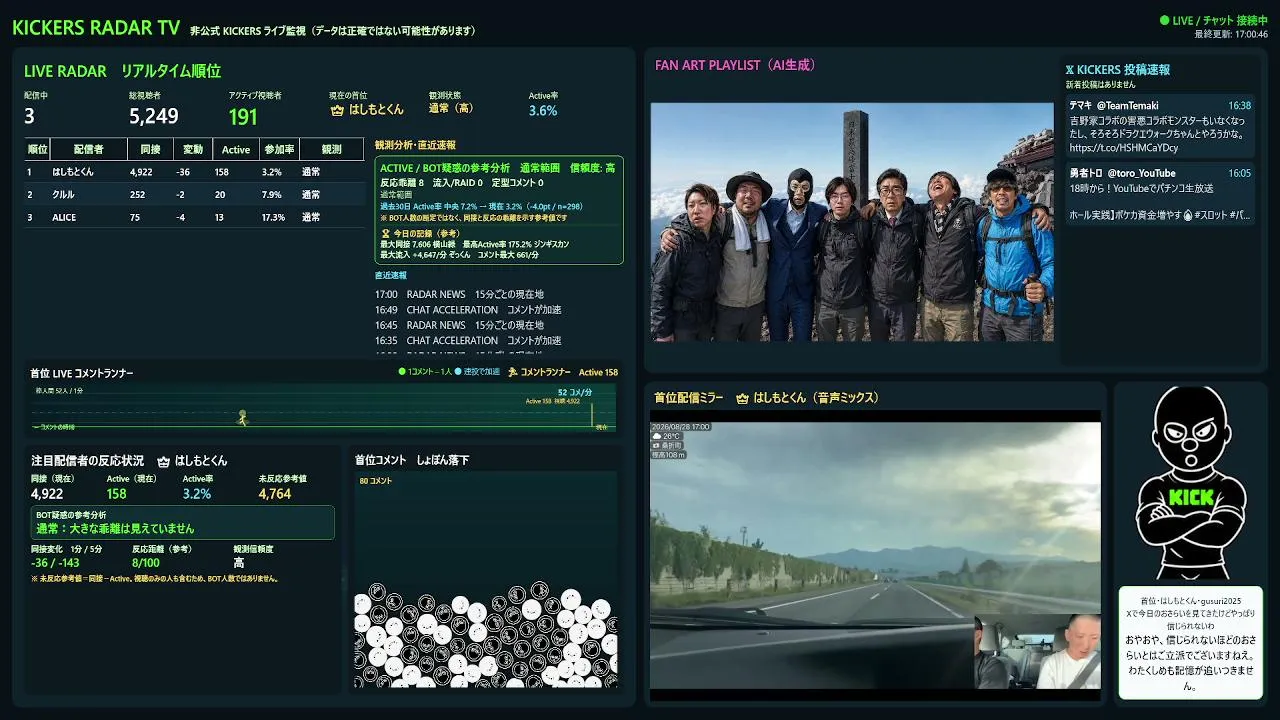Click the trophy icon next to 今日の記録
This screenshot has width=1280, height=720.
pyautogui.click(x=384, y=232)
